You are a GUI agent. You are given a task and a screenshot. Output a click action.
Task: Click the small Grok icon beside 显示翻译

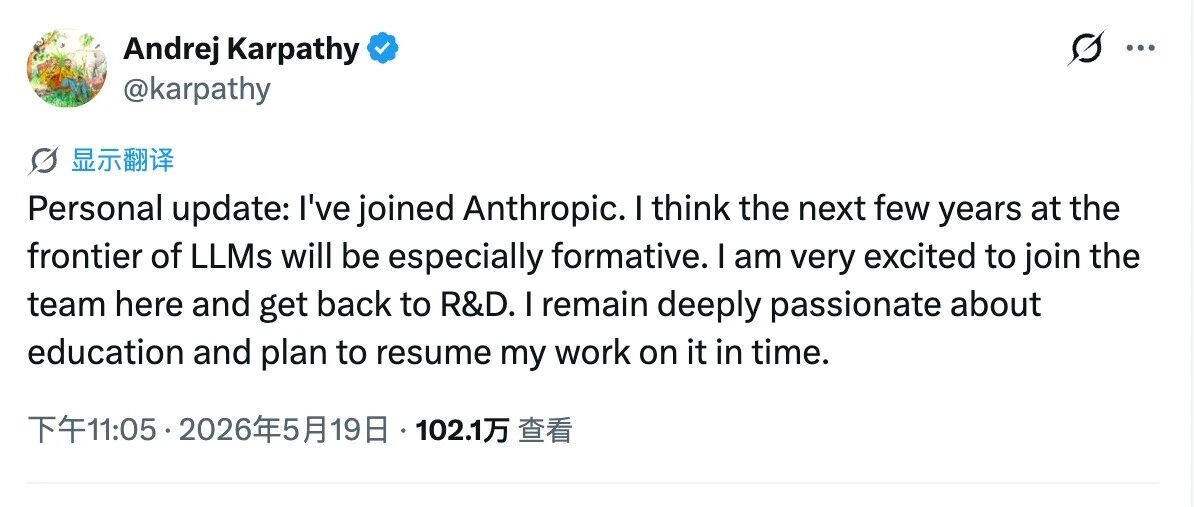(44, 161)
